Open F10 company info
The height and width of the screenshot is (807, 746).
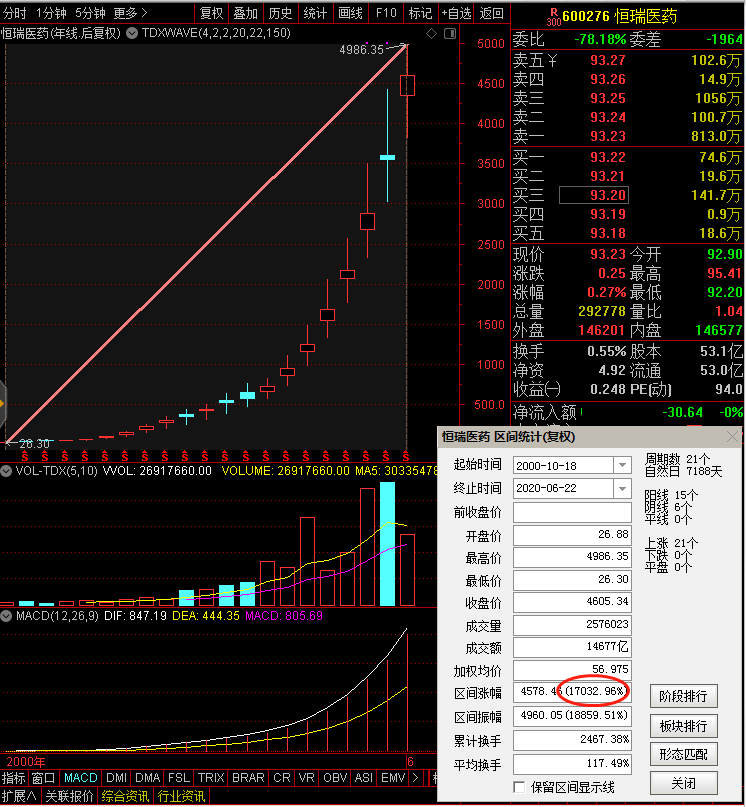[386, 13]
